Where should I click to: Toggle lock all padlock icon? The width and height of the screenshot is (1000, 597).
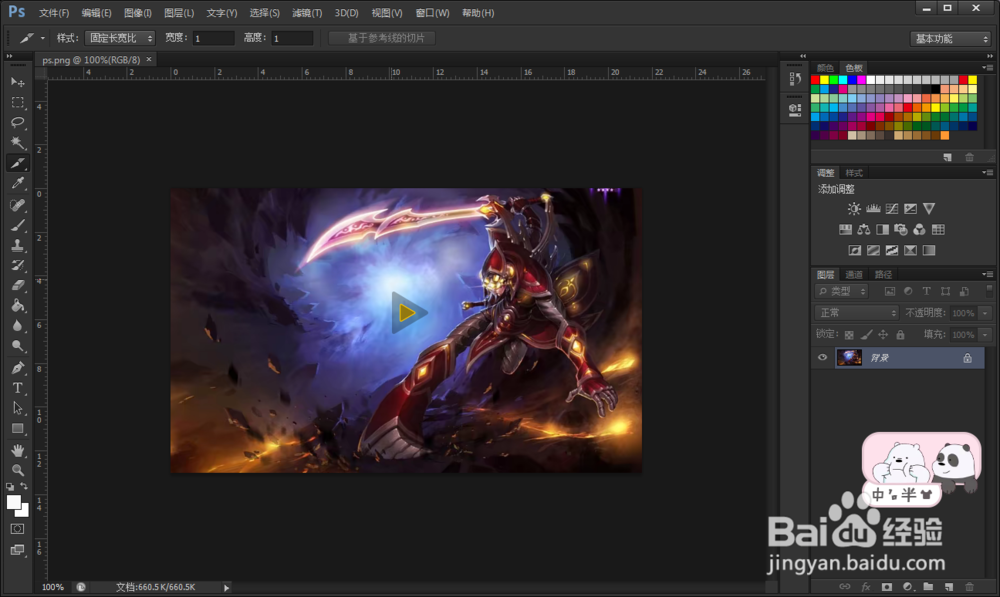pyautogui.click(x=900, y=335)
